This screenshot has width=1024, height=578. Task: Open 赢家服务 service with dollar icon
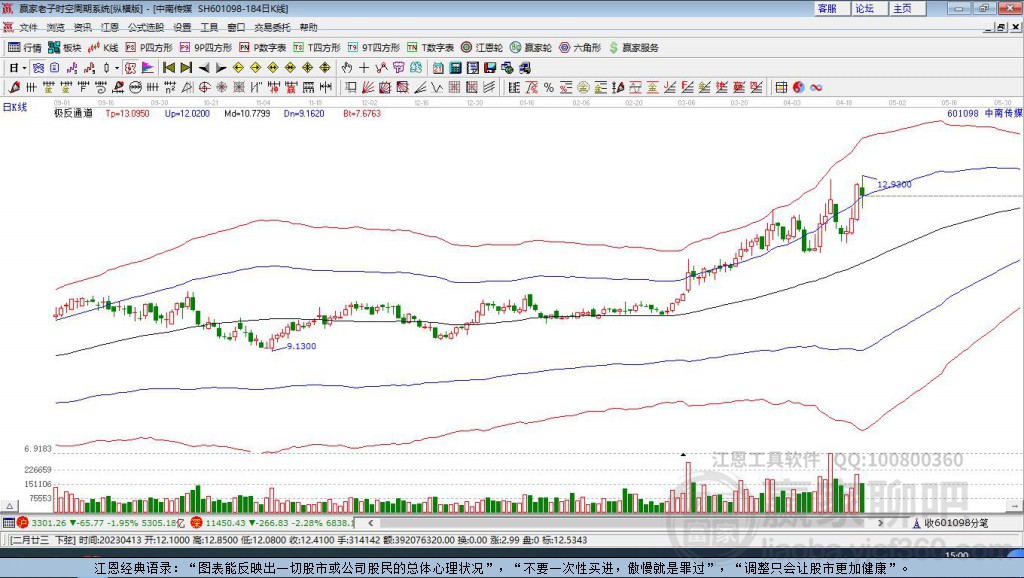(633, 48)
